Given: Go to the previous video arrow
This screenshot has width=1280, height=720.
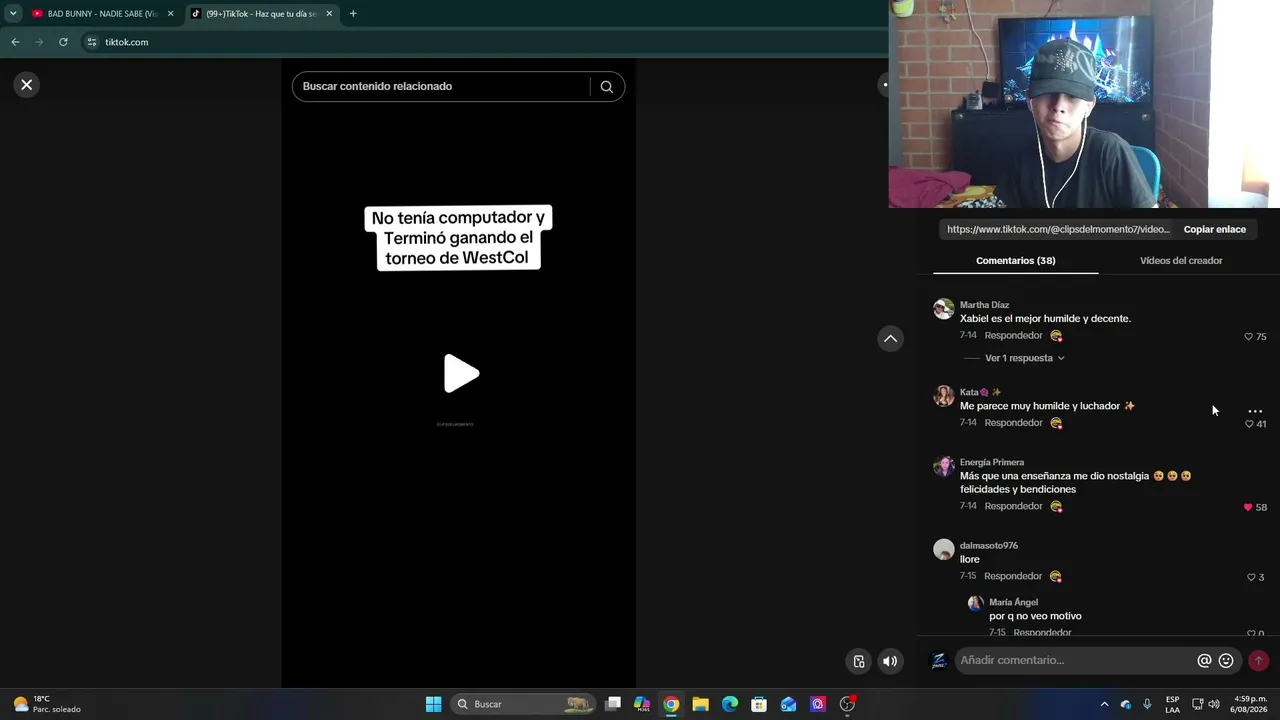Looking at the screenshot, I should [890, 339].
